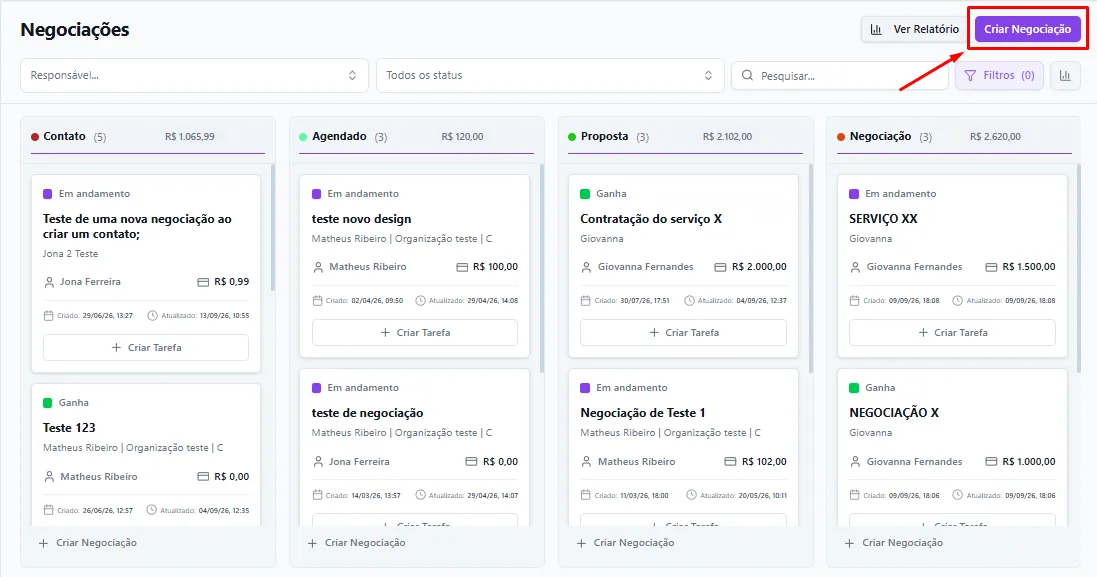Open the 'teste novo design' card title

362,219
